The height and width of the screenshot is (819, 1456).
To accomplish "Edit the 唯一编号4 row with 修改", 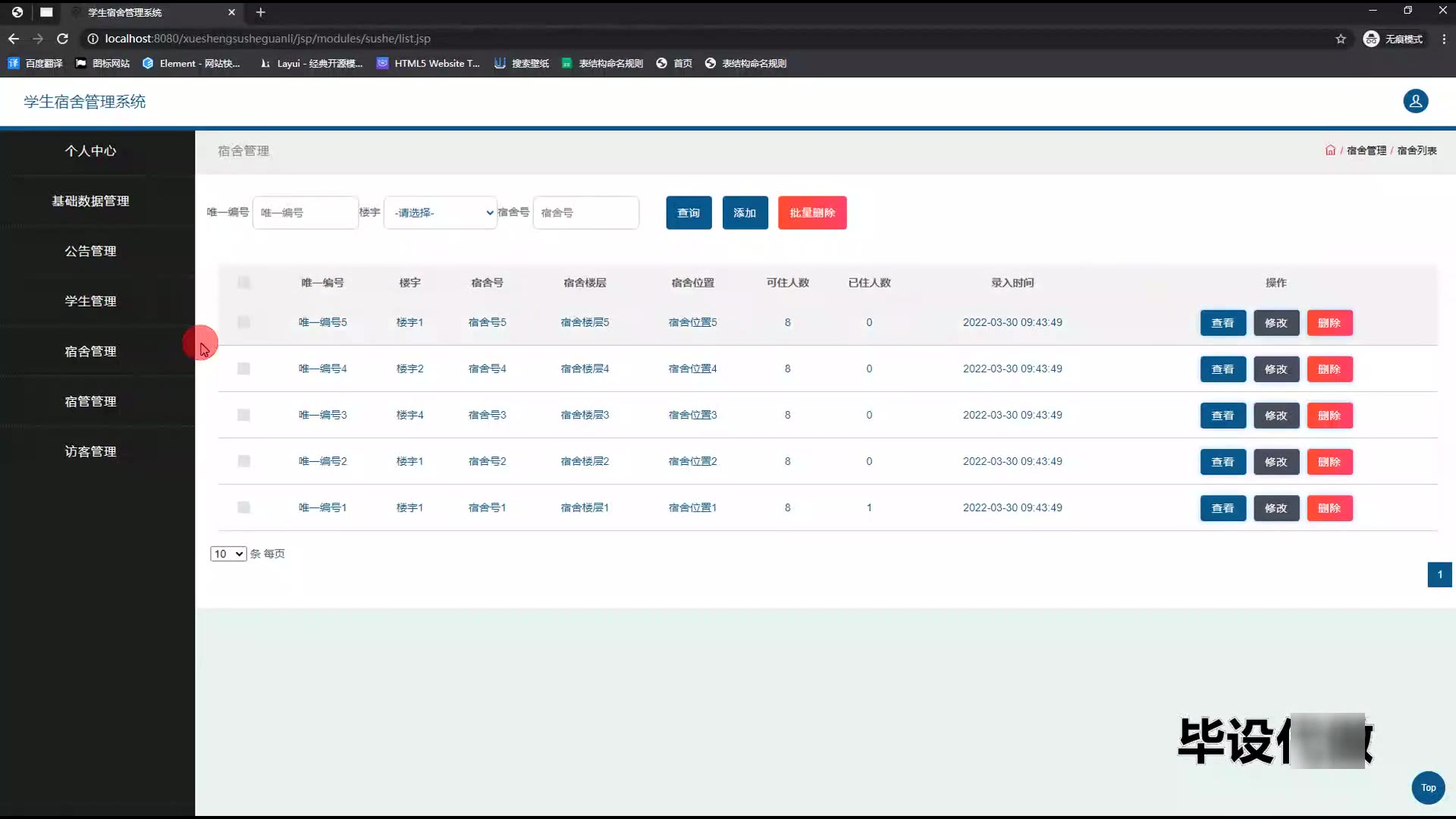I will tap(1276, 369).
